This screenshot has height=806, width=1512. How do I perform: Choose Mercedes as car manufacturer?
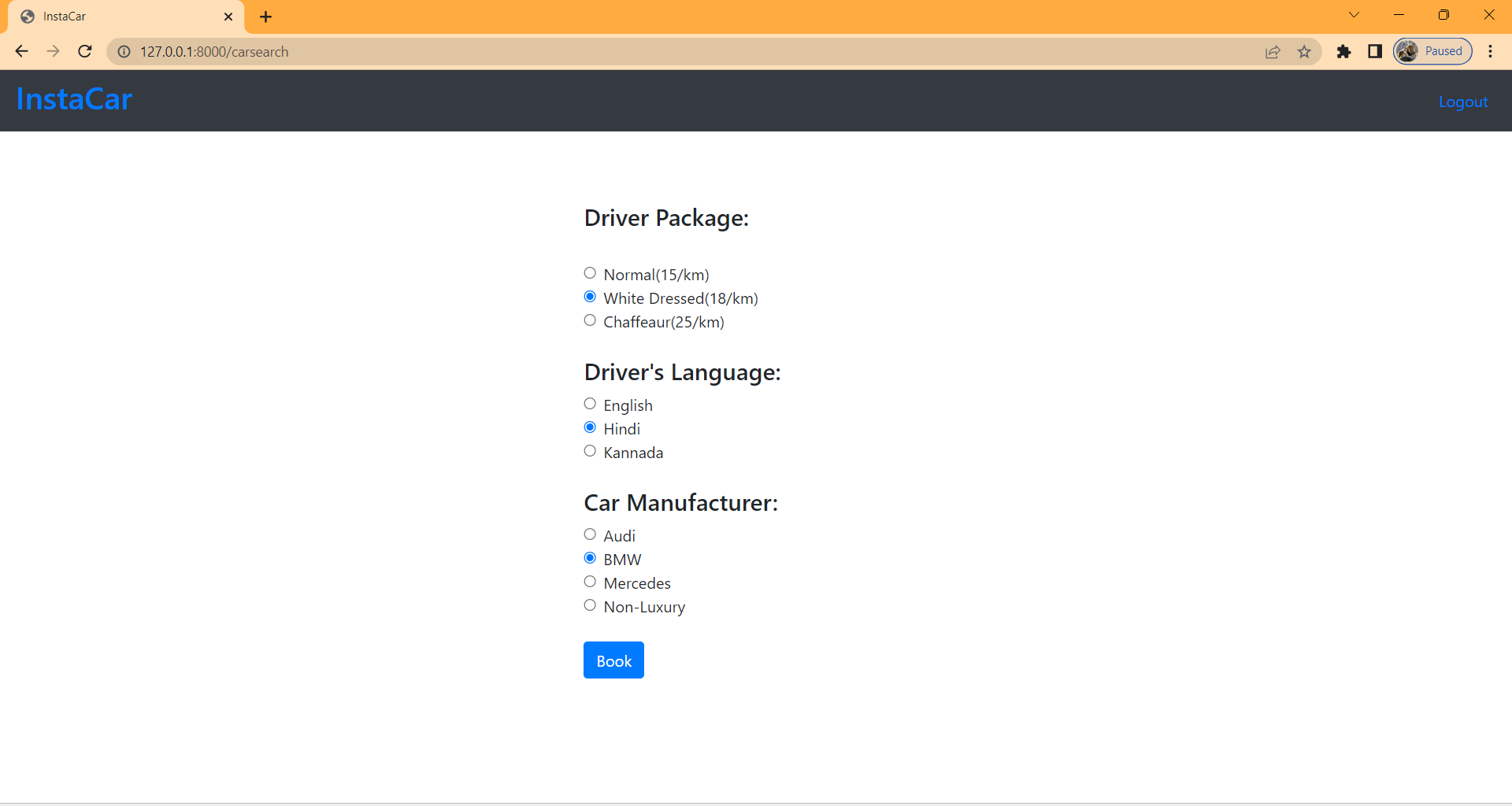point(590,581)
